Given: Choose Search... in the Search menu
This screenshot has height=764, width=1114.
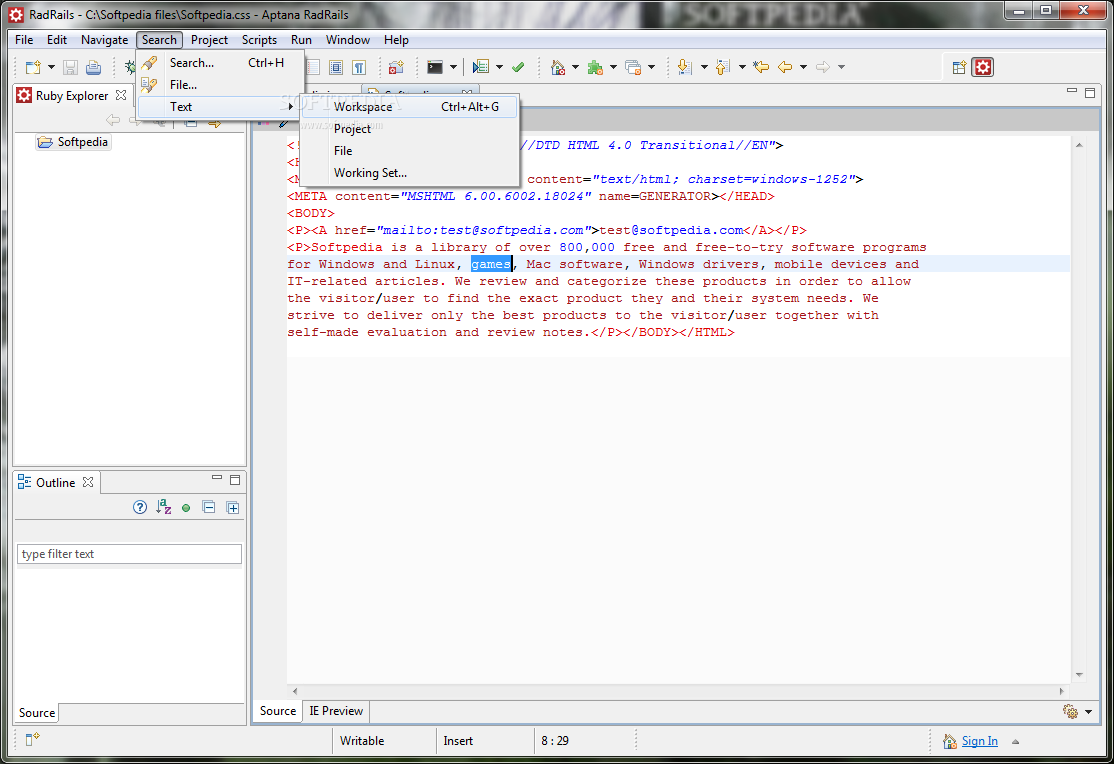Looking at the screenshot, I should (221, 63).
